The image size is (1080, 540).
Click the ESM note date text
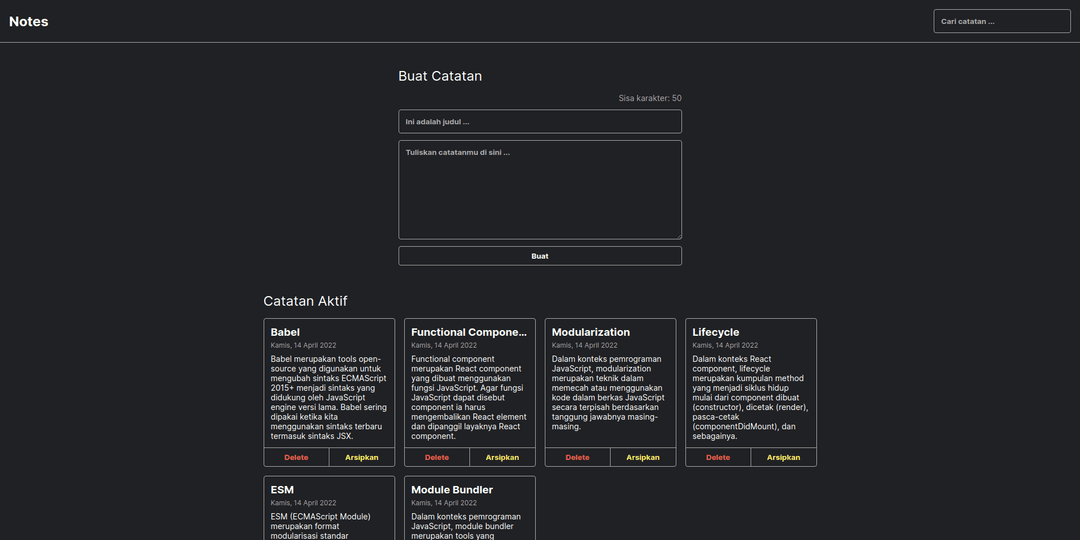click(303, 503)
